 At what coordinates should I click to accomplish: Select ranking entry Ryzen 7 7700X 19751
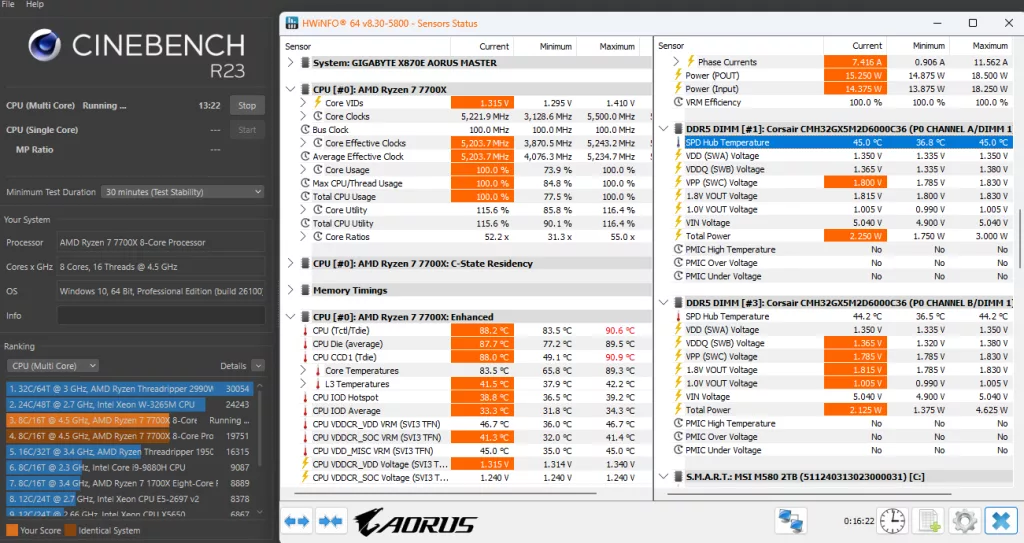tap(129, 436)
